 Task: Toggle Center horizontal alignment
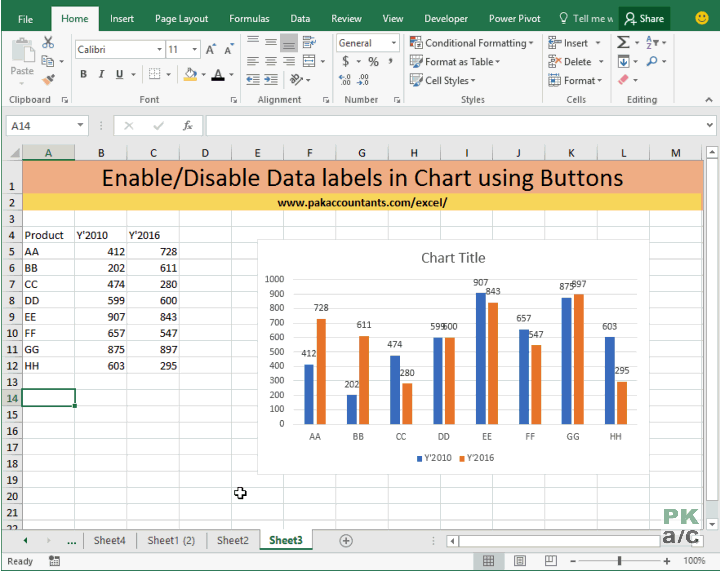[271, 61]
